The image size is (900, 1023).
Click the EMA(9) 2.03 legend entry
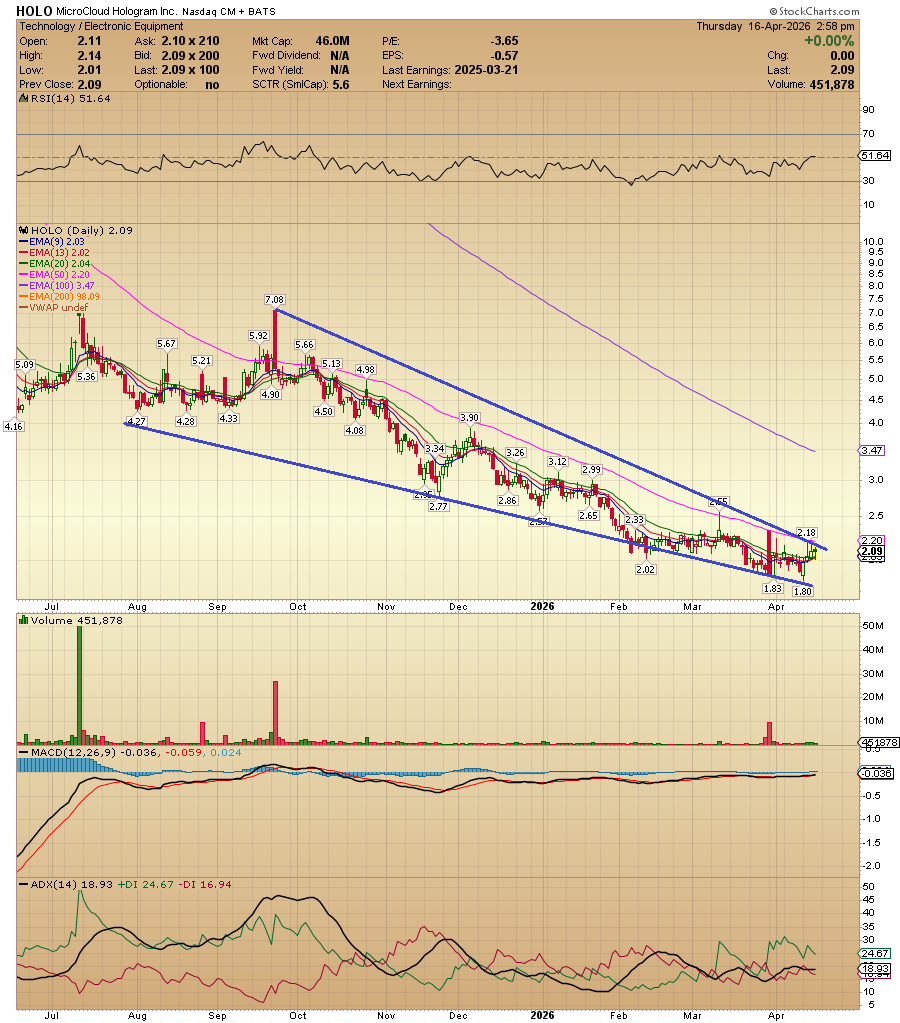52,241
